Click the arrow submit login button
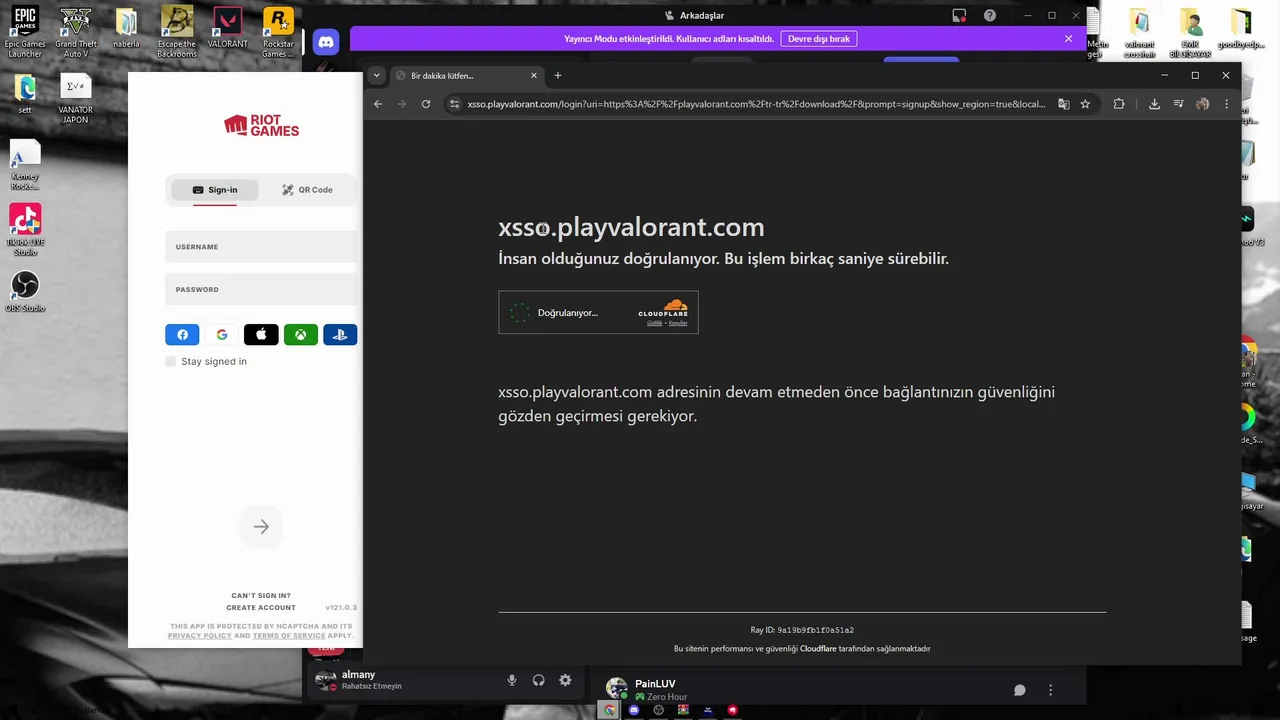This screenshot has height=720, width=1280. [x=261, y=527]
